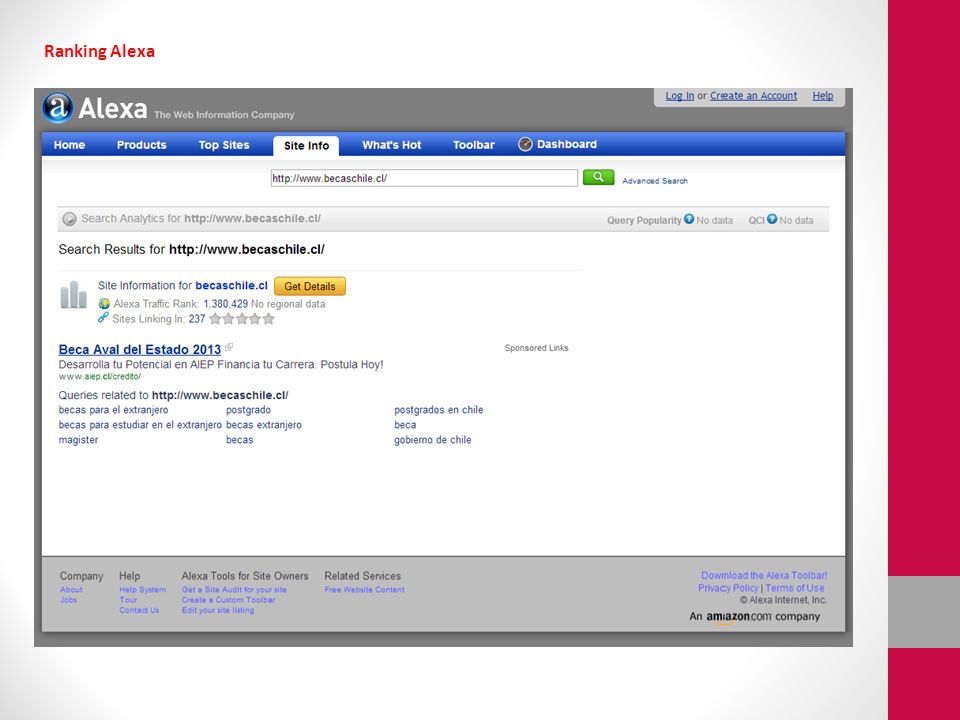
Task: Open Beca Aval del Estado 2013 ad
Action: pyautogui.click(x=140, y=350)
